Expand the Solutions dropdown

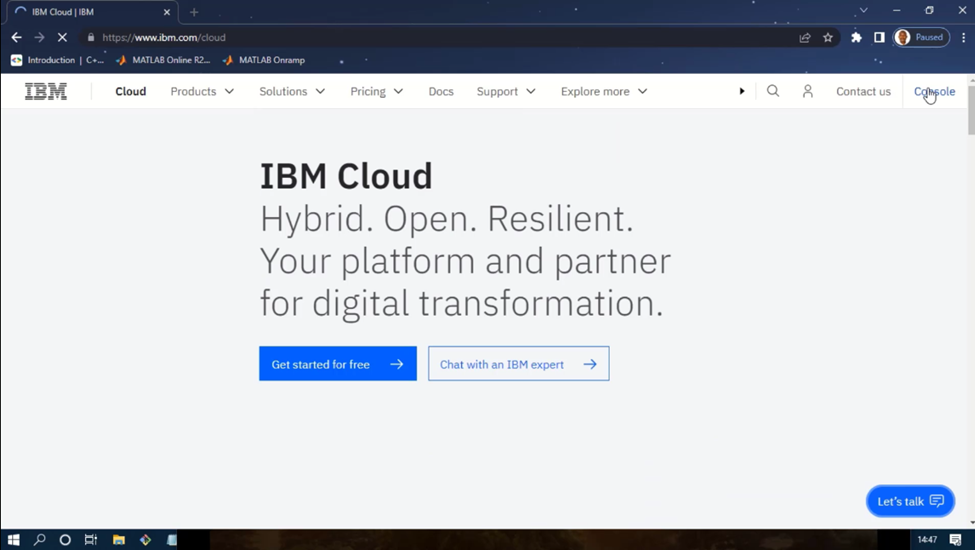(x=292, y=91)
